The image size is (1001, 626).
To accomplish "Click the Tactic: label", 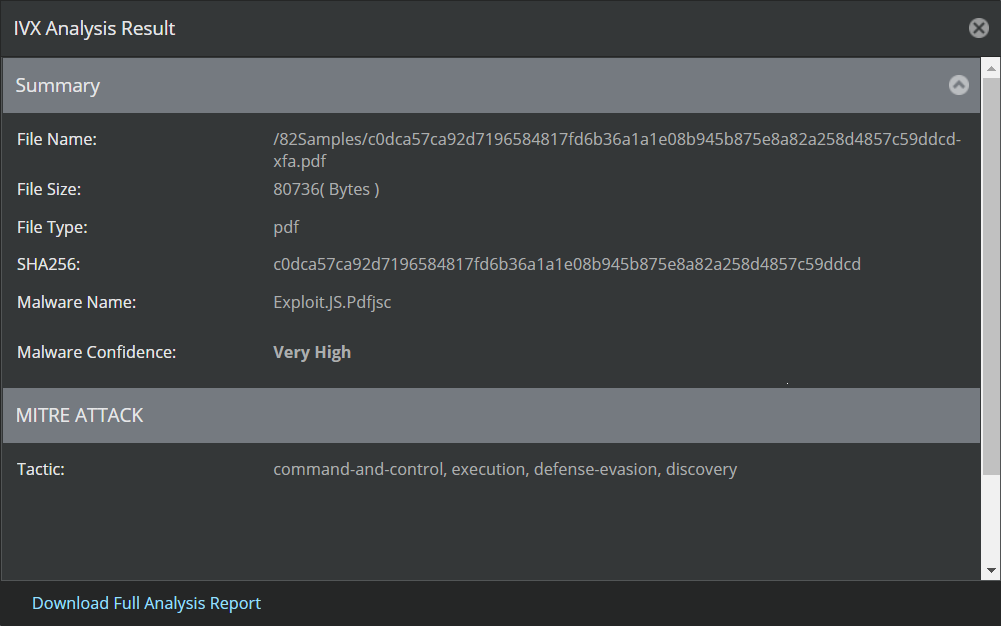I will 41,469.
